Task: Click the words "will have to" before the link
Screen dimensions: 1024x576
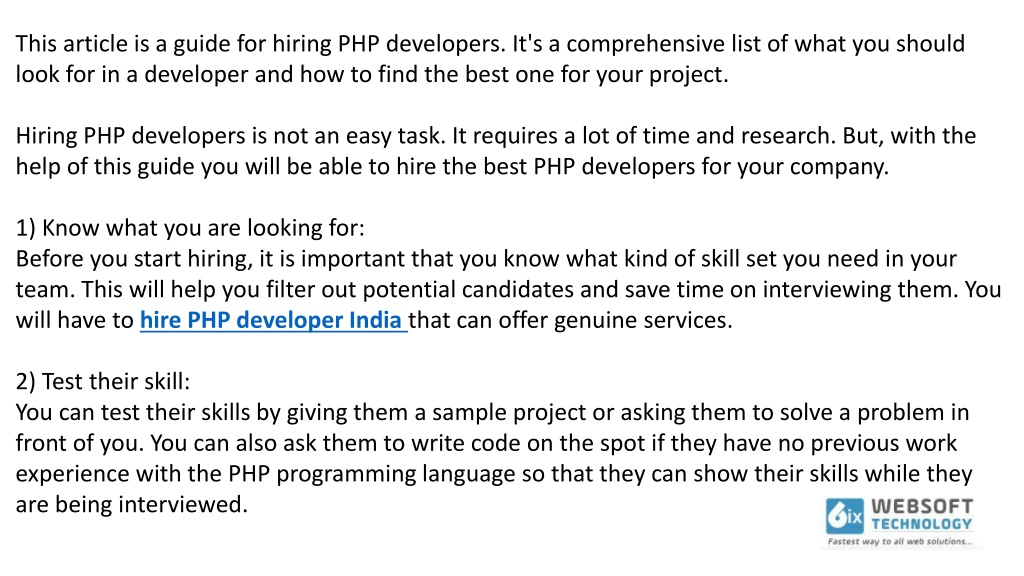Action: (74, 320)
